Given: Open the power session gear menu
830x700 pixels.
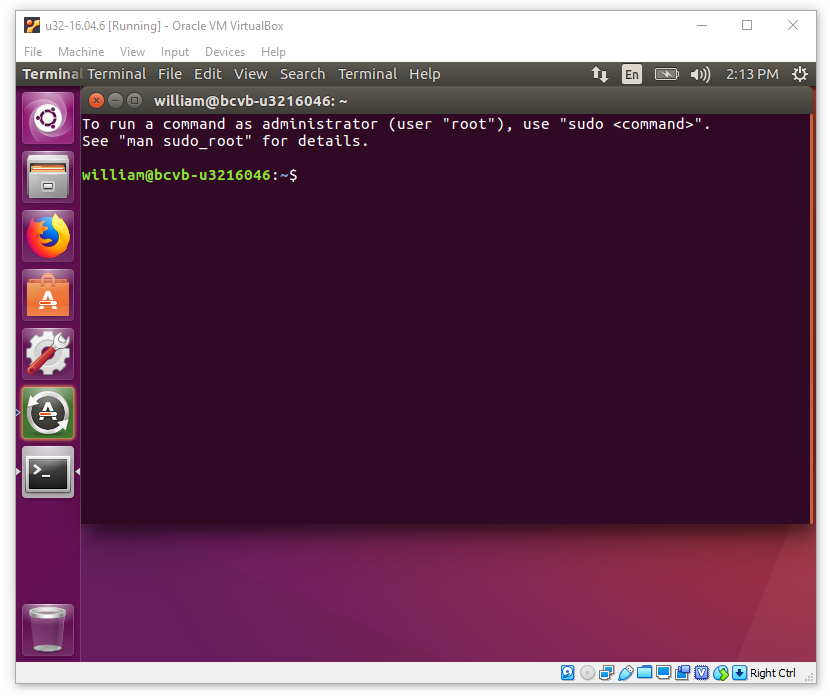Looking at the screenshot, I should [x=799, y=74].
